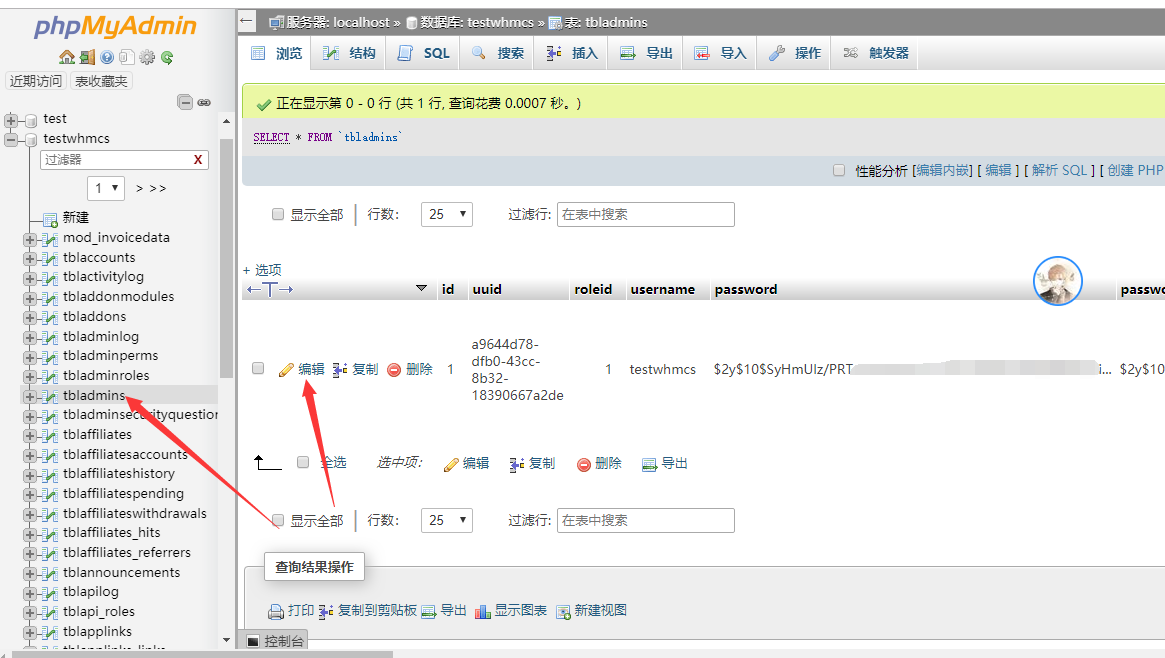Click the 表收藏夹 favorites button
This screenshot has height=658, width=1165.
click(101, 81)
